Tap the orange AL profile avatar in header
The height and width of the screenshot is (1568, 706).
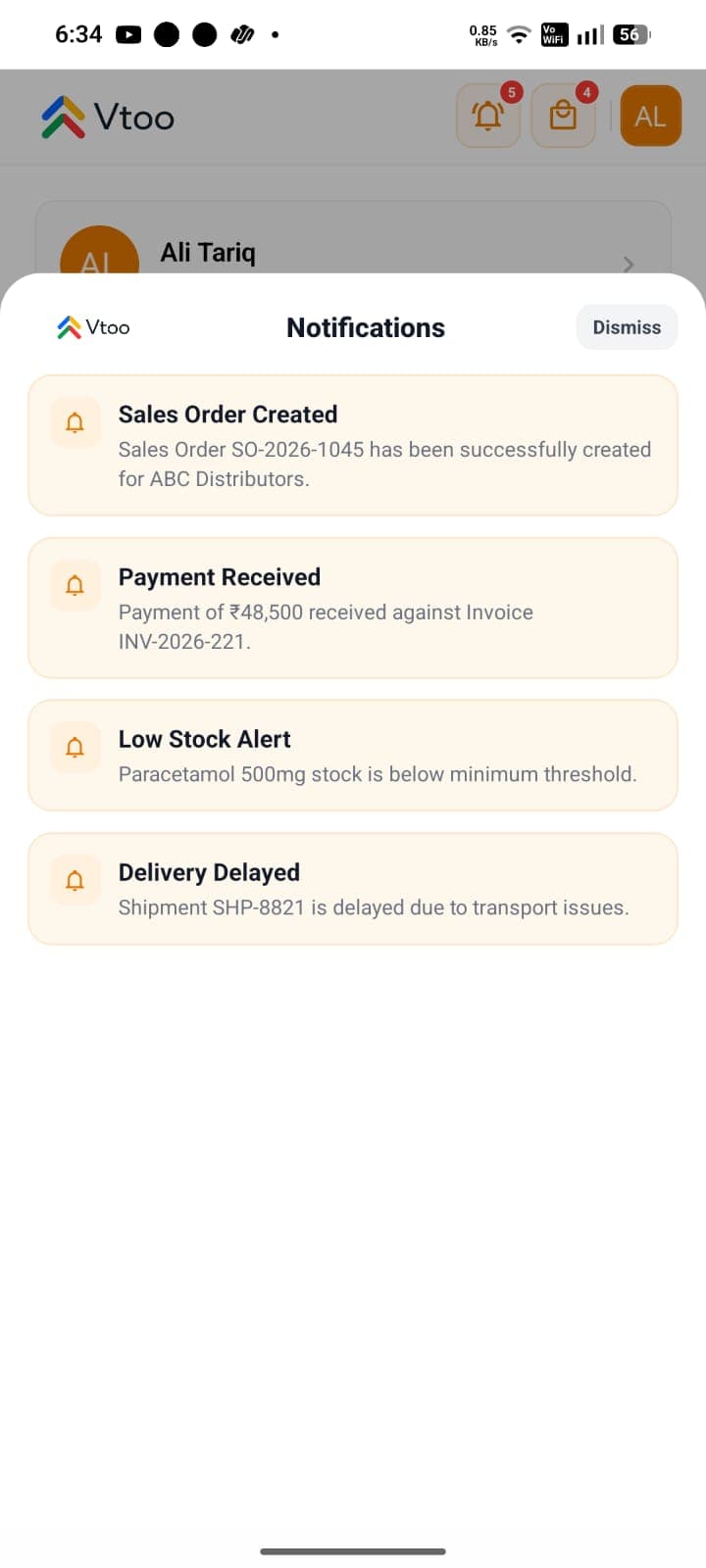(651, 116)
